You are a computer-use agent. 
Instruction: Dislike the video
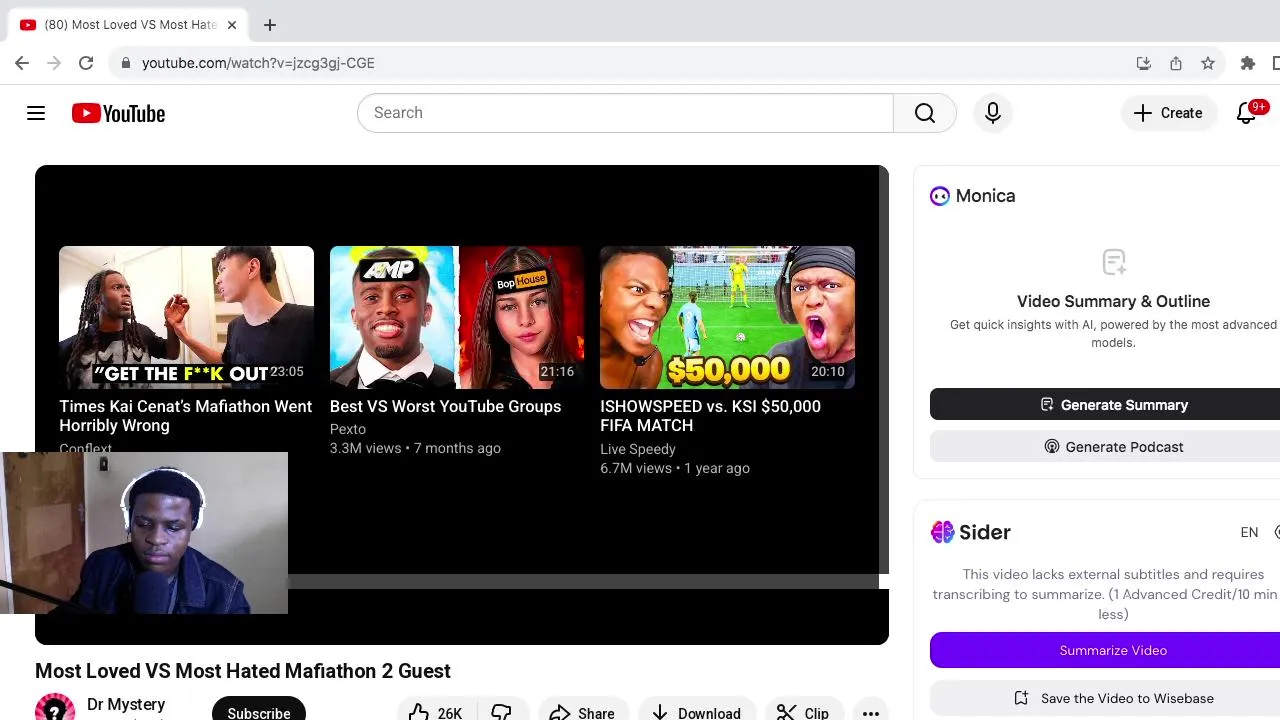[x=503, y=711]
